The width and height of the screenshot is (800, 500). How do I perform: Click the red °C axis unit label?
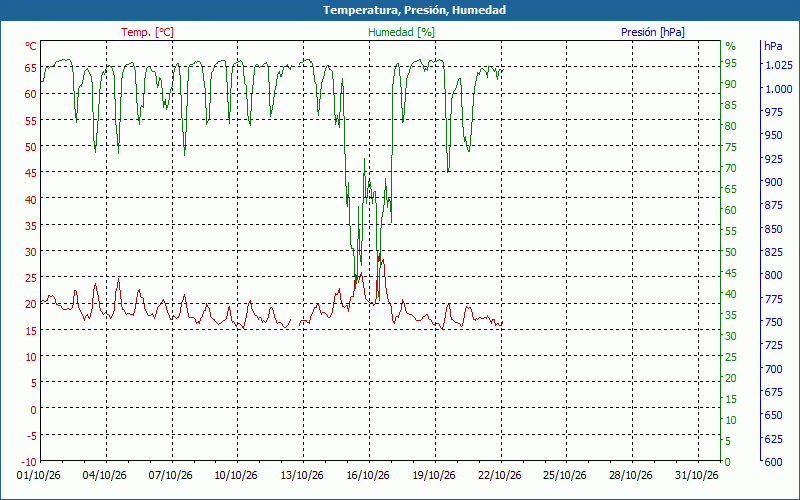[x=31, y=46]
